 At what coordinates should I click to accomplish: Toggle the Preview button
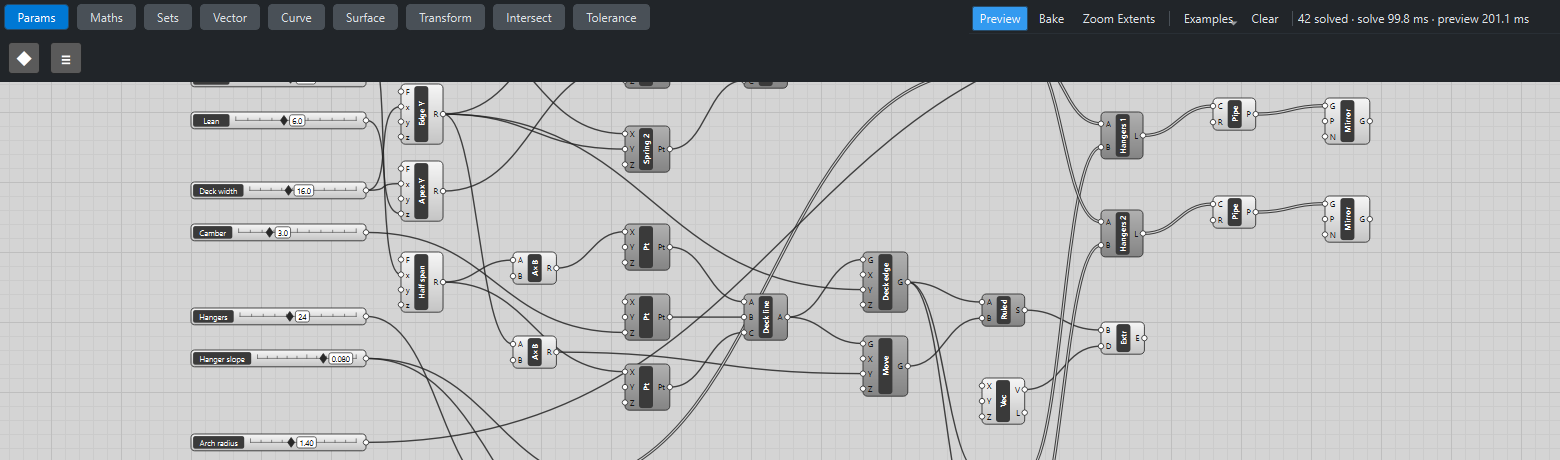(x=999, y=19)
